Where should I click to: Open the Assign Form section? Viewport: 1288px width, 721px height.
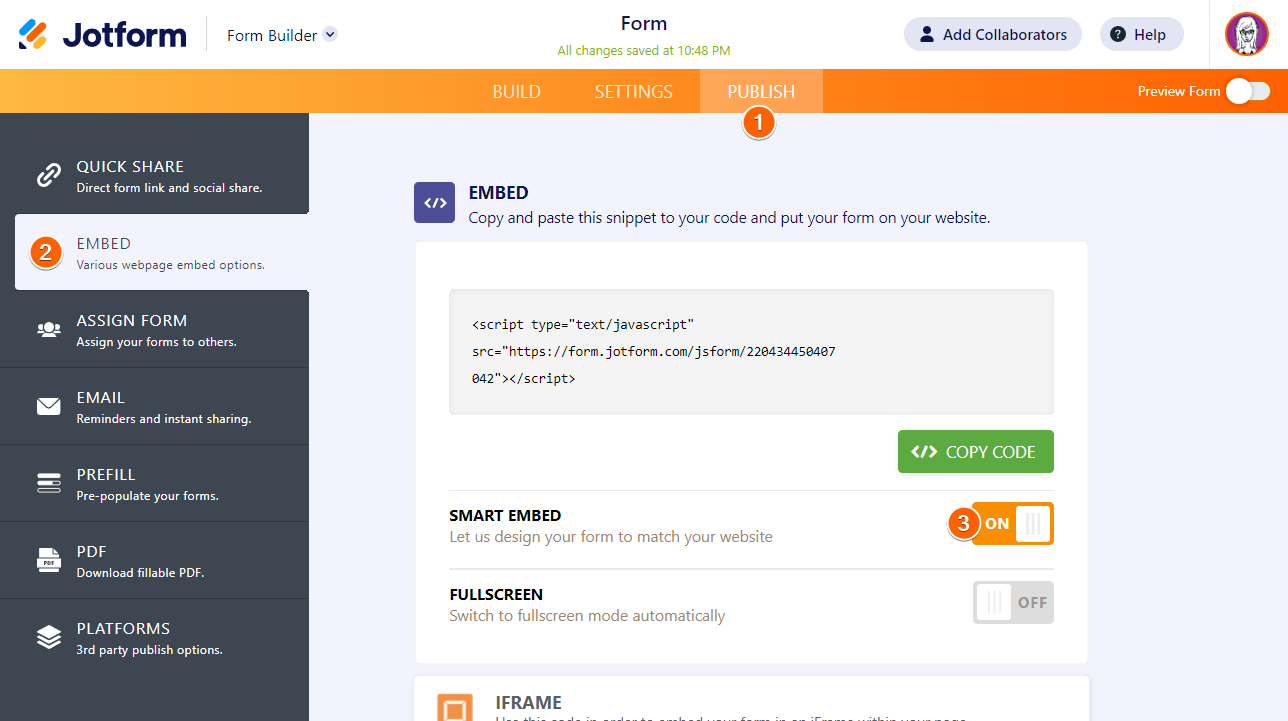tap(154, 330)
